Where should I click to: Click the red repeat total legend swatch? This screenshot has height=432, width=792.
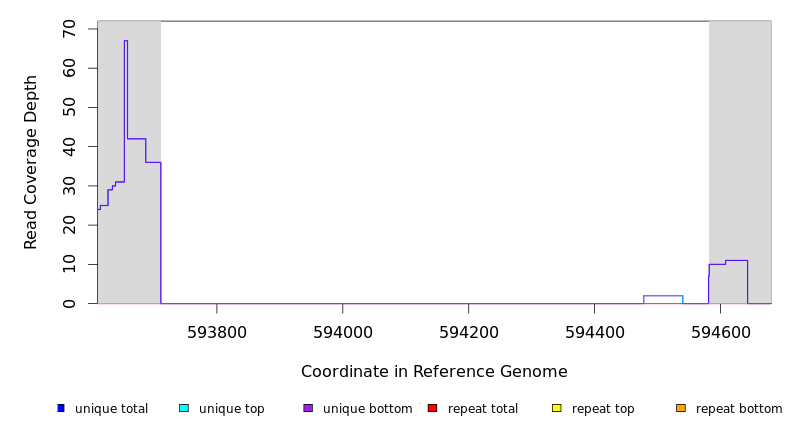pos(432,408)
